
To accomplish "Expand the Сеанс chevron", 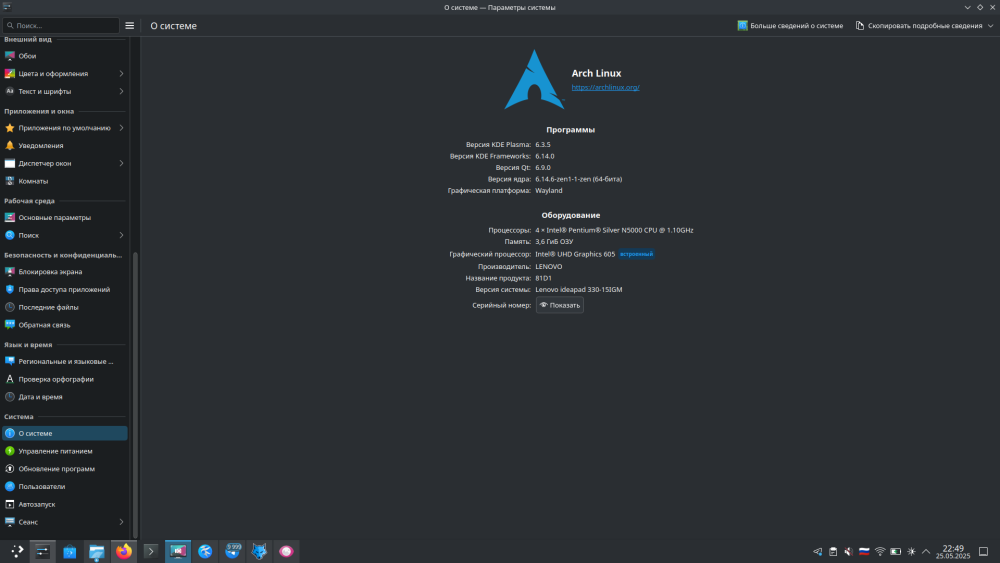I will [121, 522].
